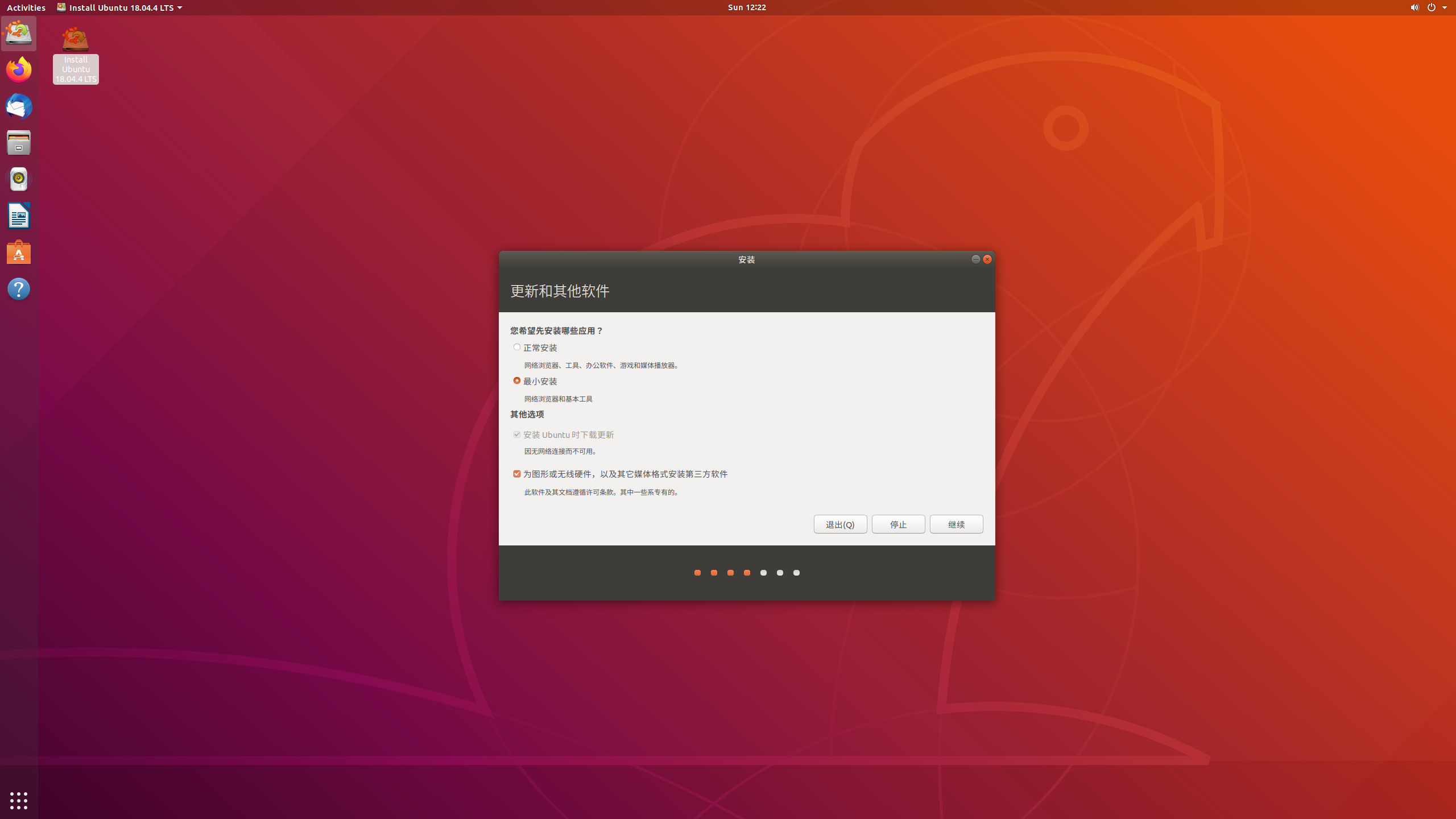The height and width of the screenshot is (819, 1456).
Task: Click the 停止 back button
Action: coord(898,524)
